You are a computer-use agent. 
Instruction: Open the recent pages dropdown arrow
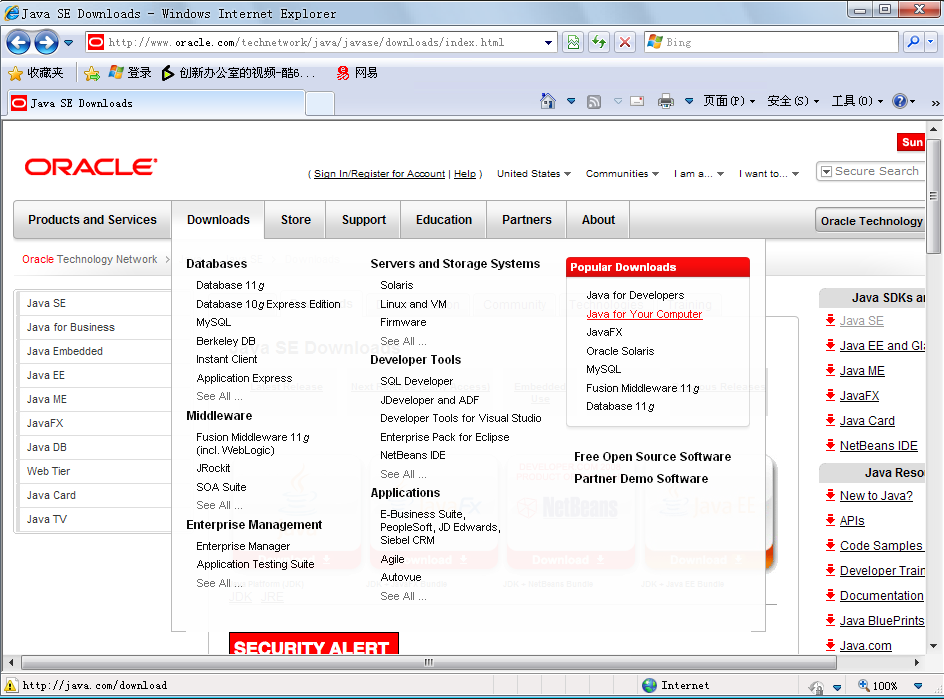coord(69,43)
